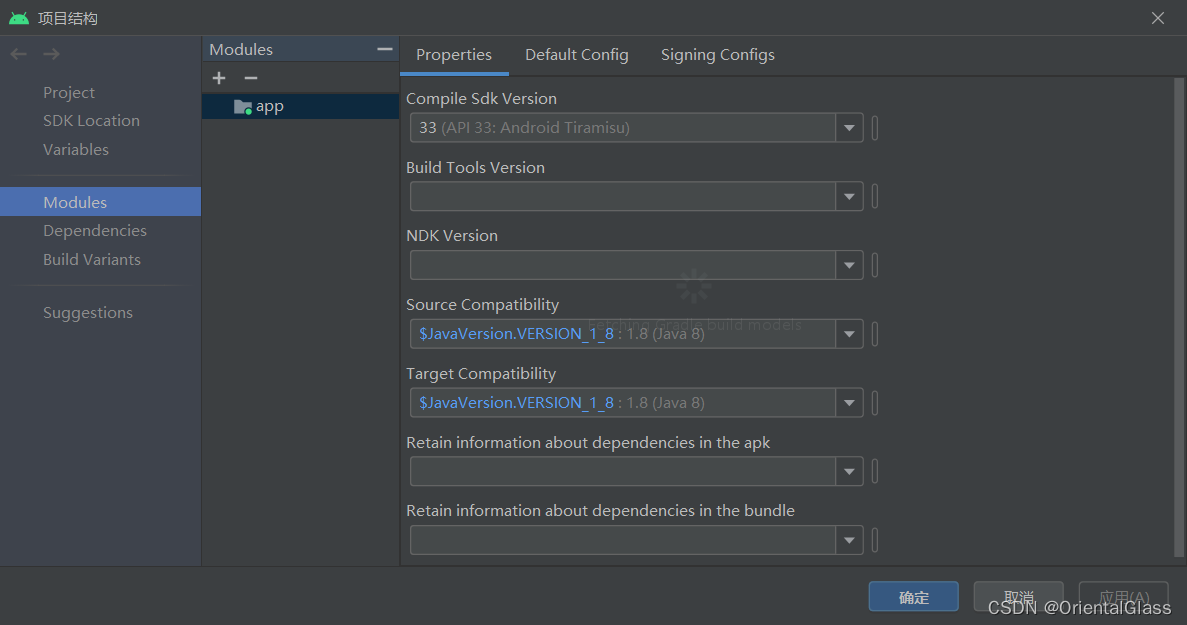The image size is (1187, 625).
Task: Open the Compile Sdk Version dropdown
Action: (849, 128)
